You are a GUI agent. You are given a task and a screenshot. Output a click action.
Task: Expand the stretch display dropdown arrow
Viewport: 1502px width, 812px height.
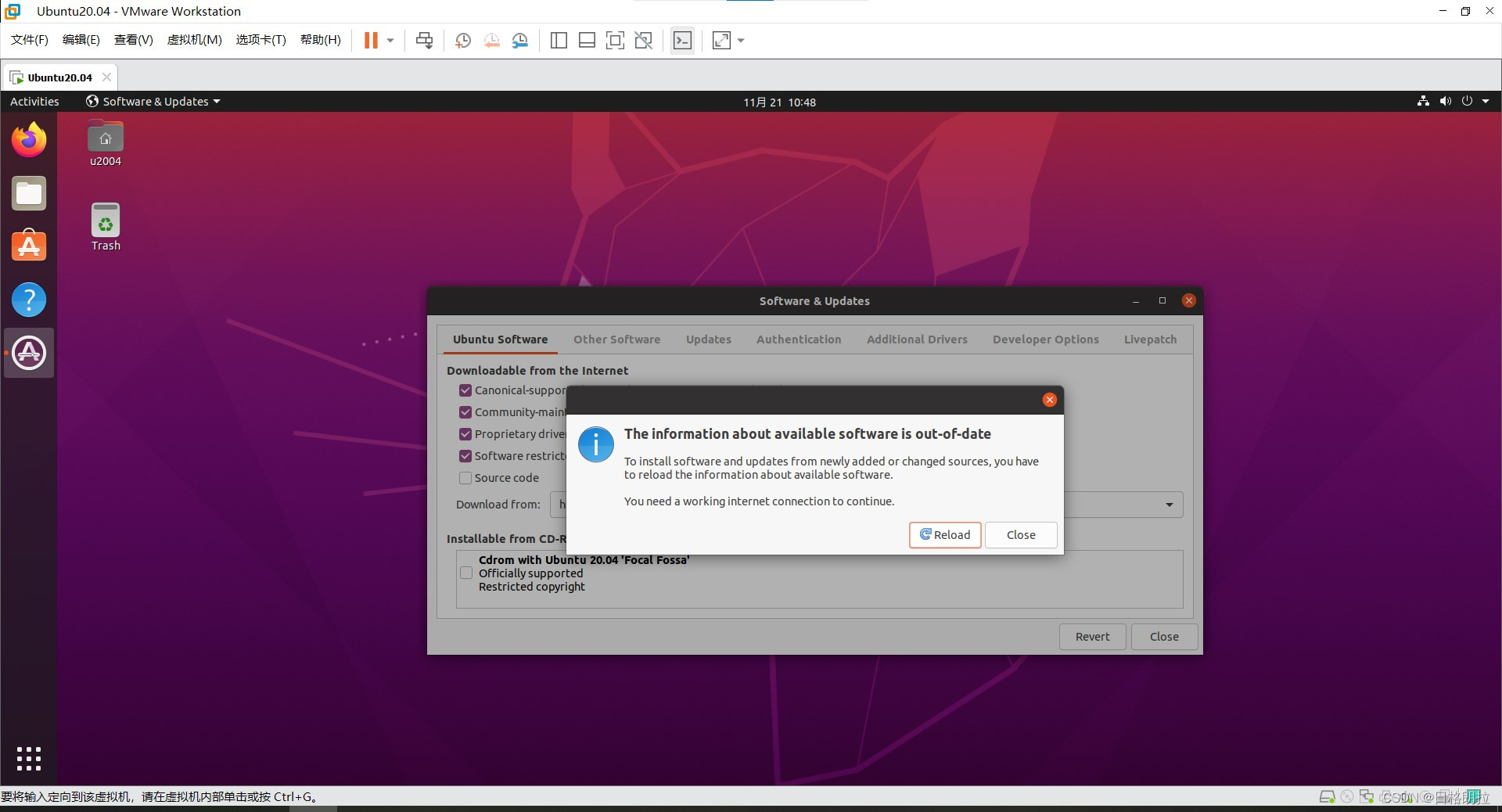coord(741,40)
